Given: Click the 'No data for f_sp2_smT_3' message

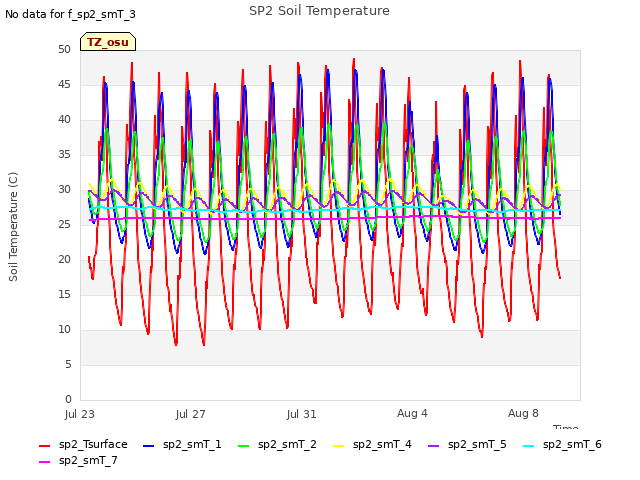Looking at the screenshot, I should click(x=70, y=14).
